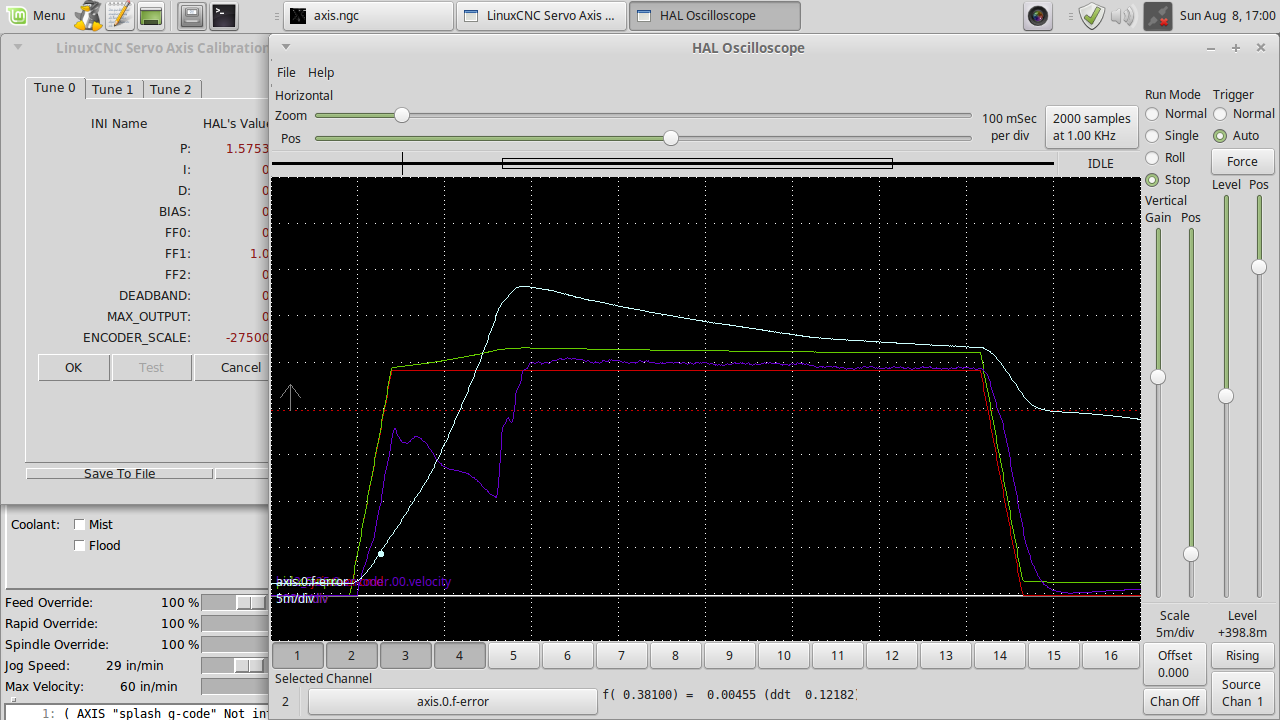Select oscilloscope channel 4 button
1280x720 pixels.
[459, 656]
